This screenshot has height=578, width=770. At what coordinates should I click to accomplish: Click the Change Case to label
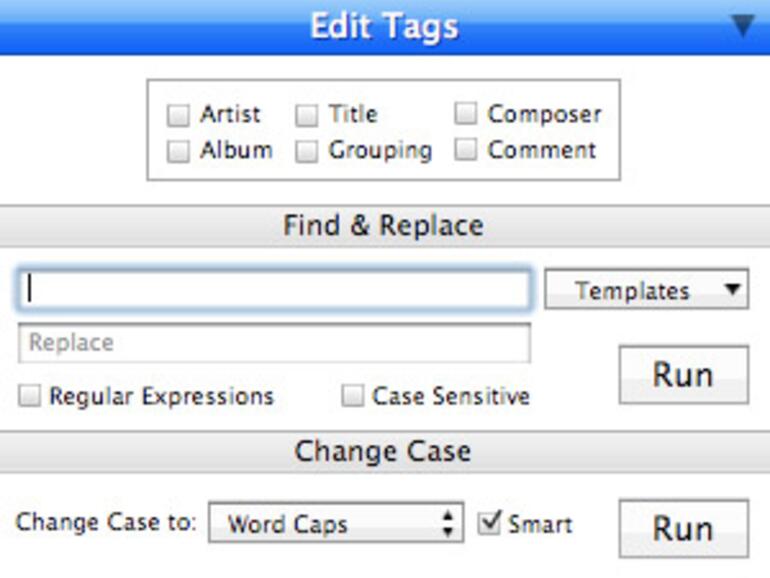point(106,523)
